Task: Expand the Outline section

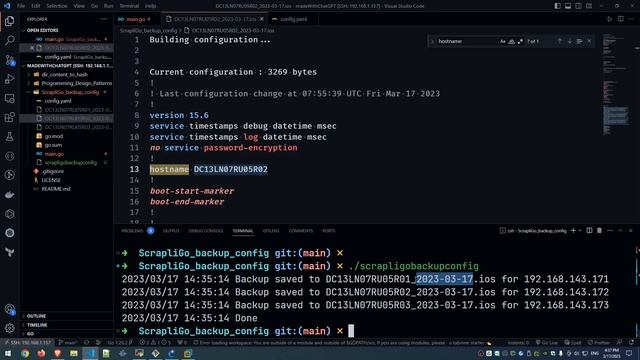Action: tap(36, 316)
